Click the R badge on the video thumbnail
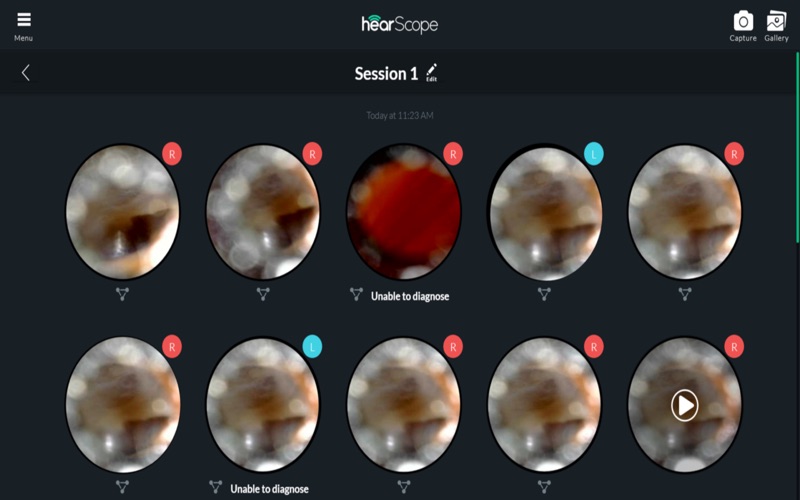This screenshot has width=800, height=500. coord(734,347)
